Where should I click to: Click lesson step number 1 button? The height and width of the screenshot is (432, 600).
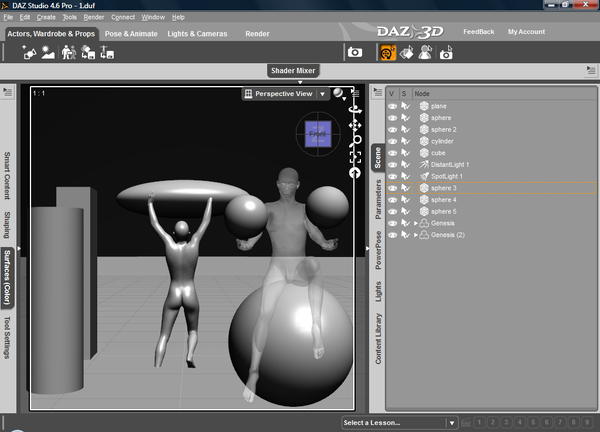click(479, 422)
